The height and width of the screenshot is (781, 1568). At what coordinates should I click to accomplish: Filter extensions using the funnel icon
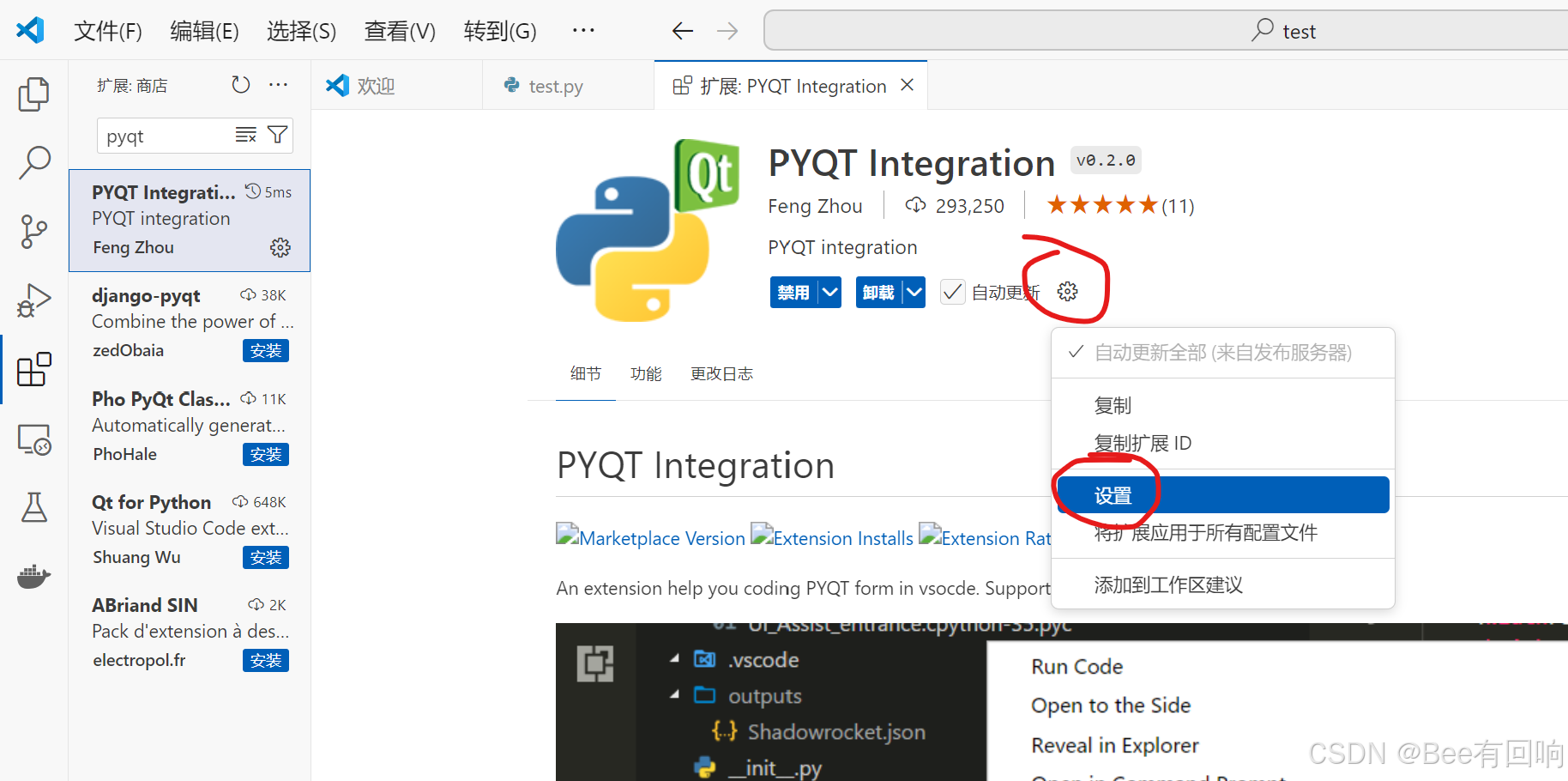pos(277,136)
